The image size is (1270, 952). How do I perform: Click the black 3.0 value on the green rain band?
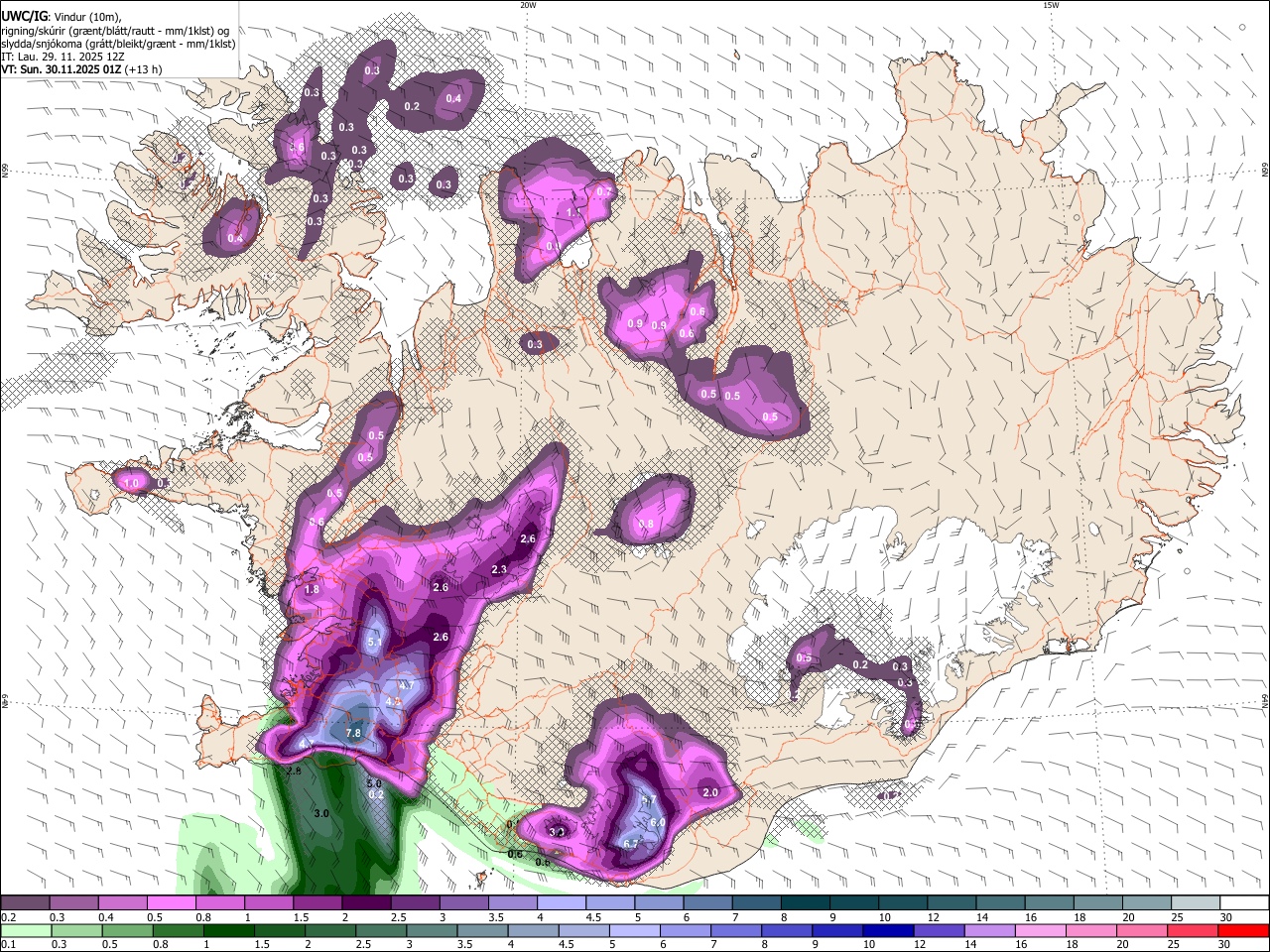321,813
